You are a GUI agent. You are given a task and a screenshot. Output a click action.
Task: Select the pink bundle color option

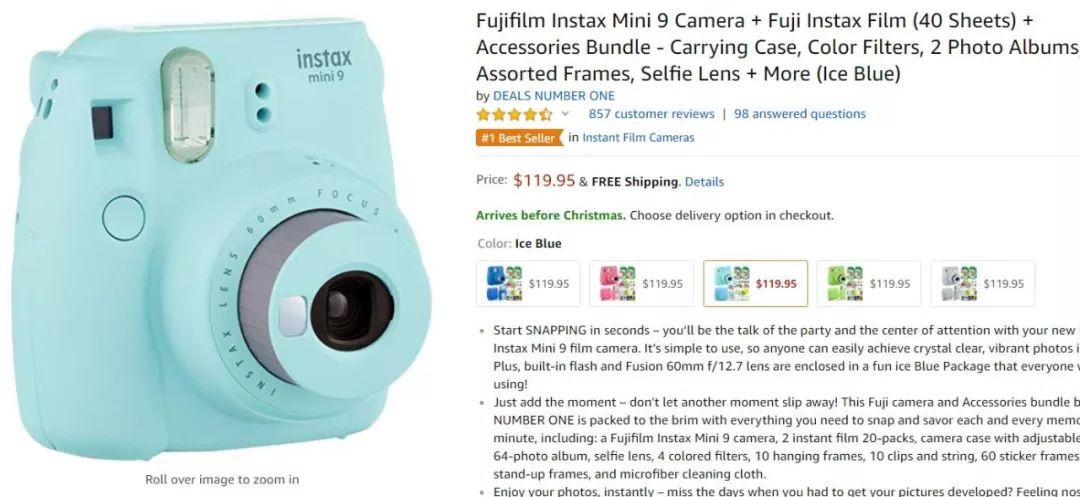(x=641, y=283)
